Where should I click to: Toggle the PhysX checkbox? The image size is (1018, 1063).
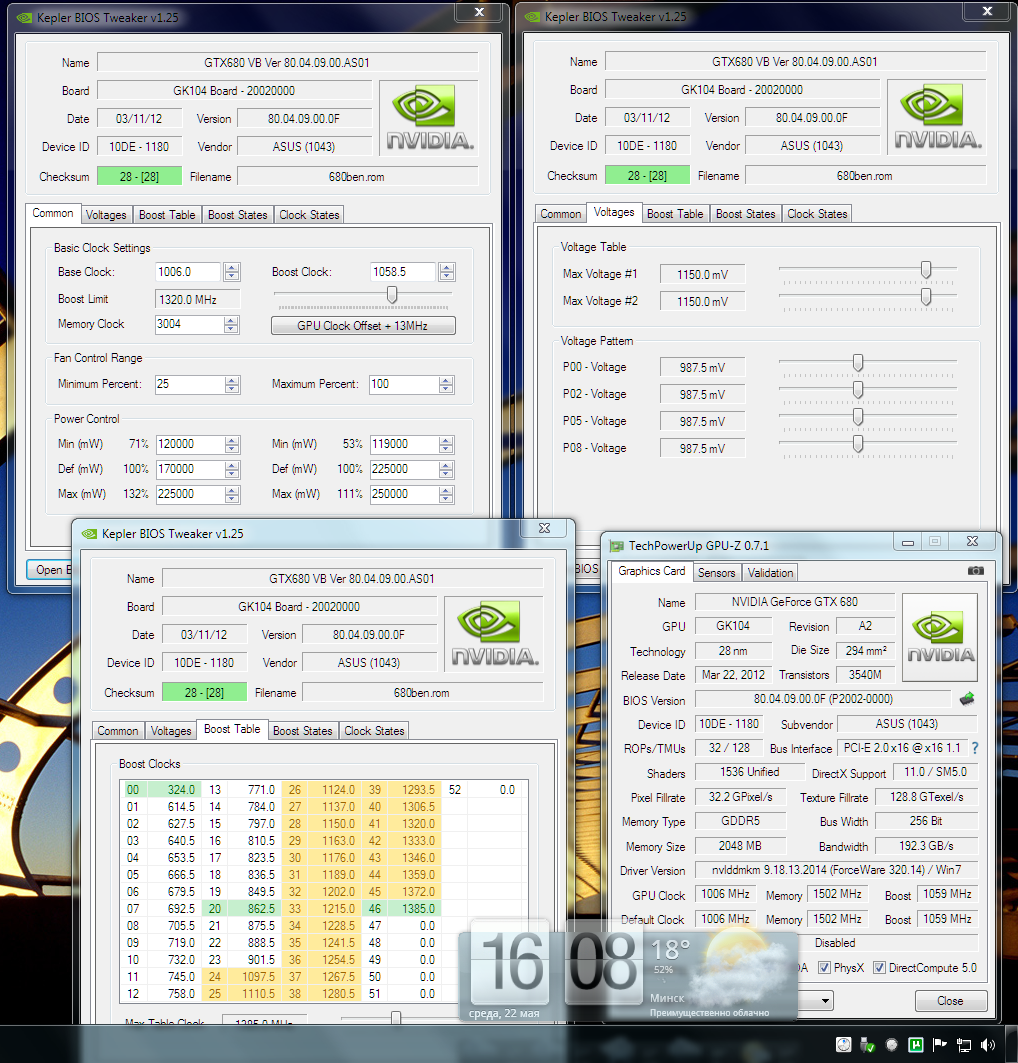point(824,968)
